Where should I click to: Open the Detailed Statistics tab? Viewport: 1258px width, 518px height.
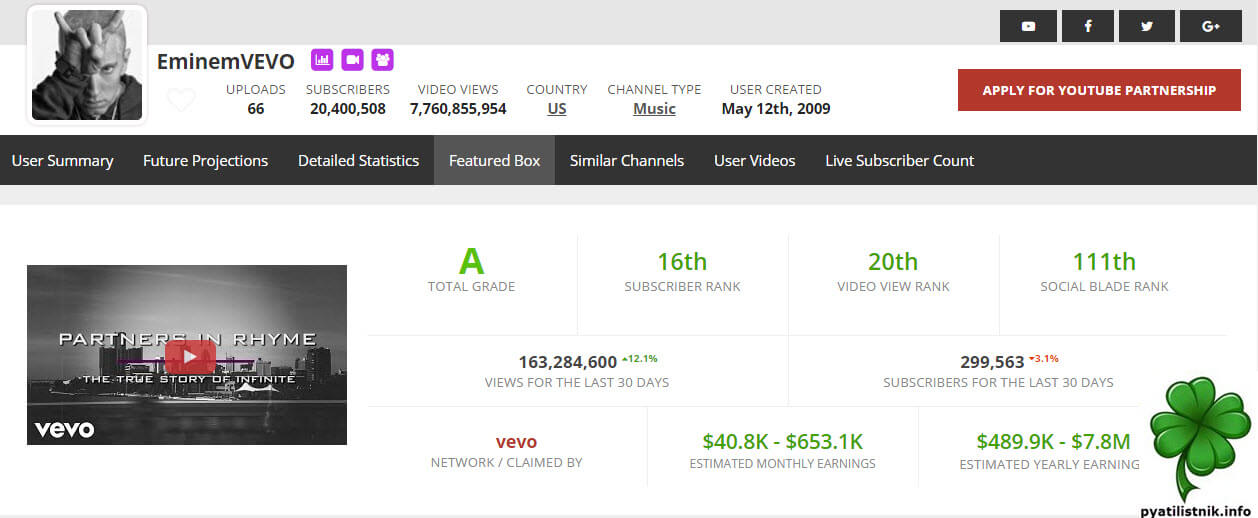click(358, 160)
